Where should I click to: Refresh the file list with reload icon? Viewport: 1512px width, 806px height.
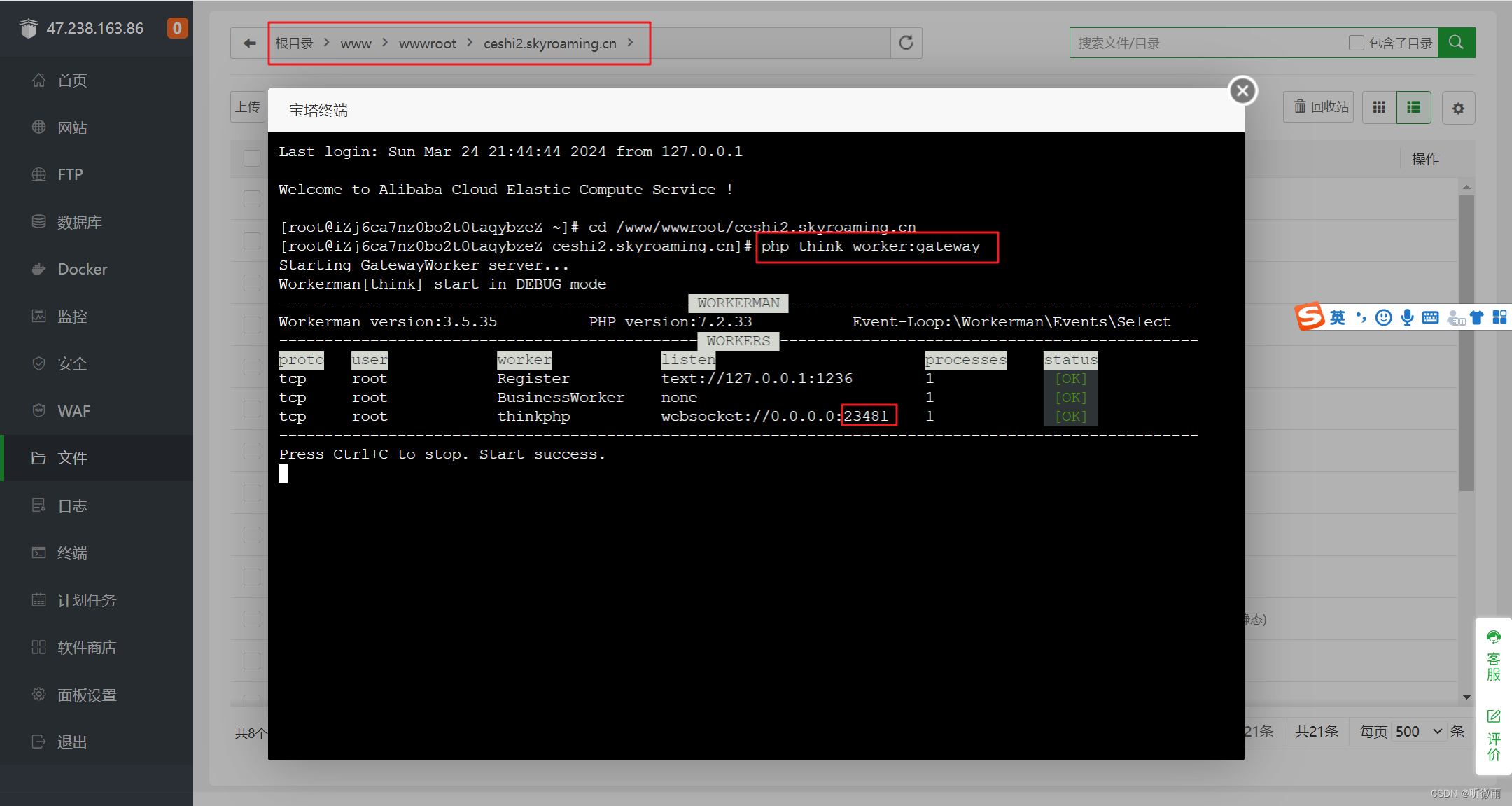906,43
